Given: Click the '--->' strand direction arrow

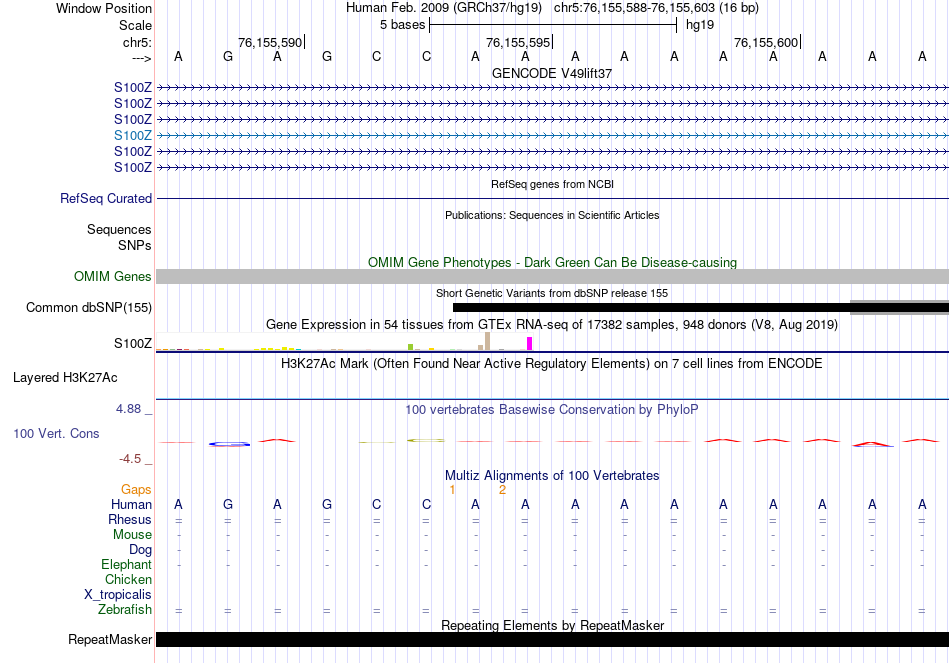Looking at the screenshot, I should coord(141,58).
